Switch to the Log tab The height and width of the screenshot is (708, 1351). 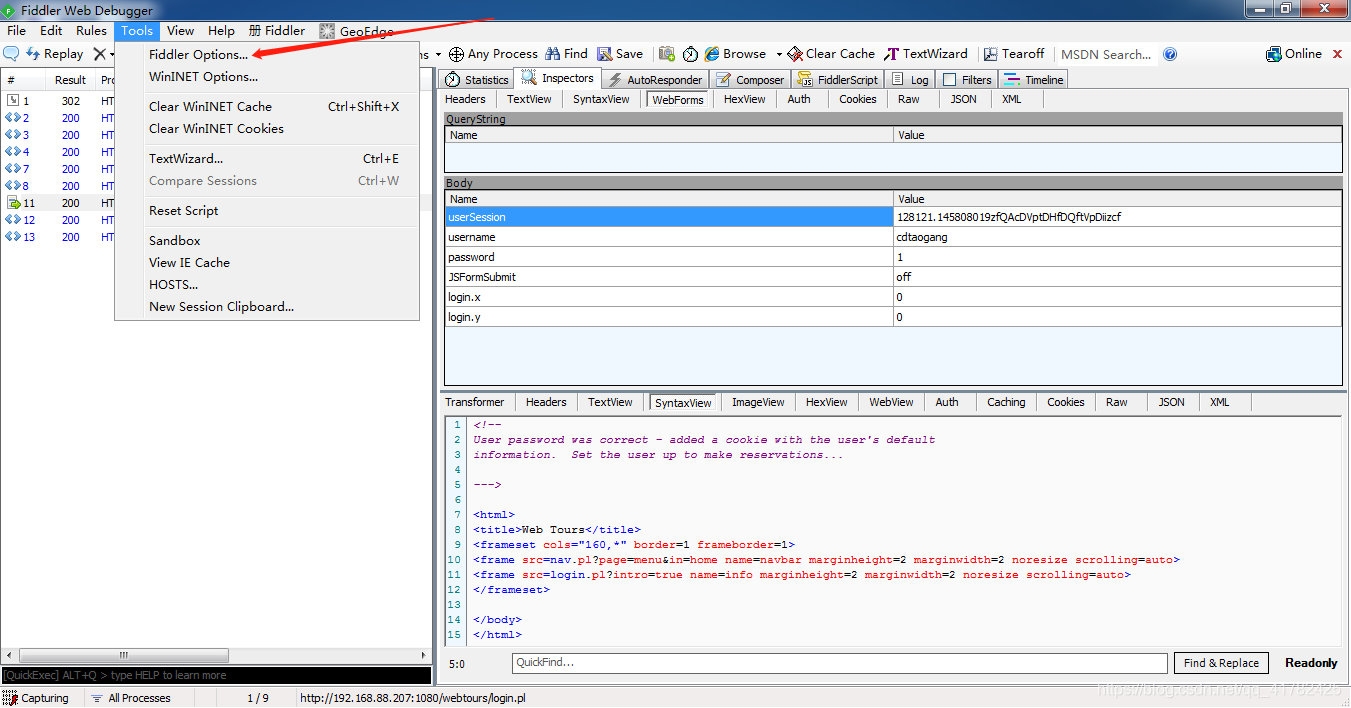[910, 80]
